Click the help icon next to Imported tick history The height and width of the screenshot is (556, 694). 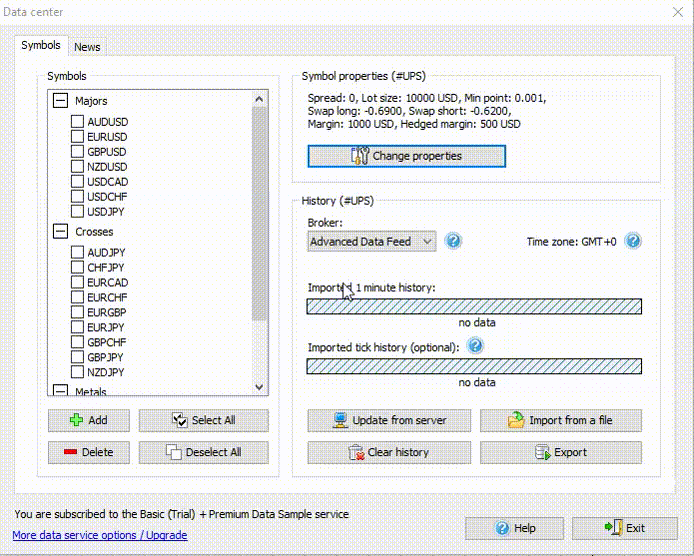point(475,346)
